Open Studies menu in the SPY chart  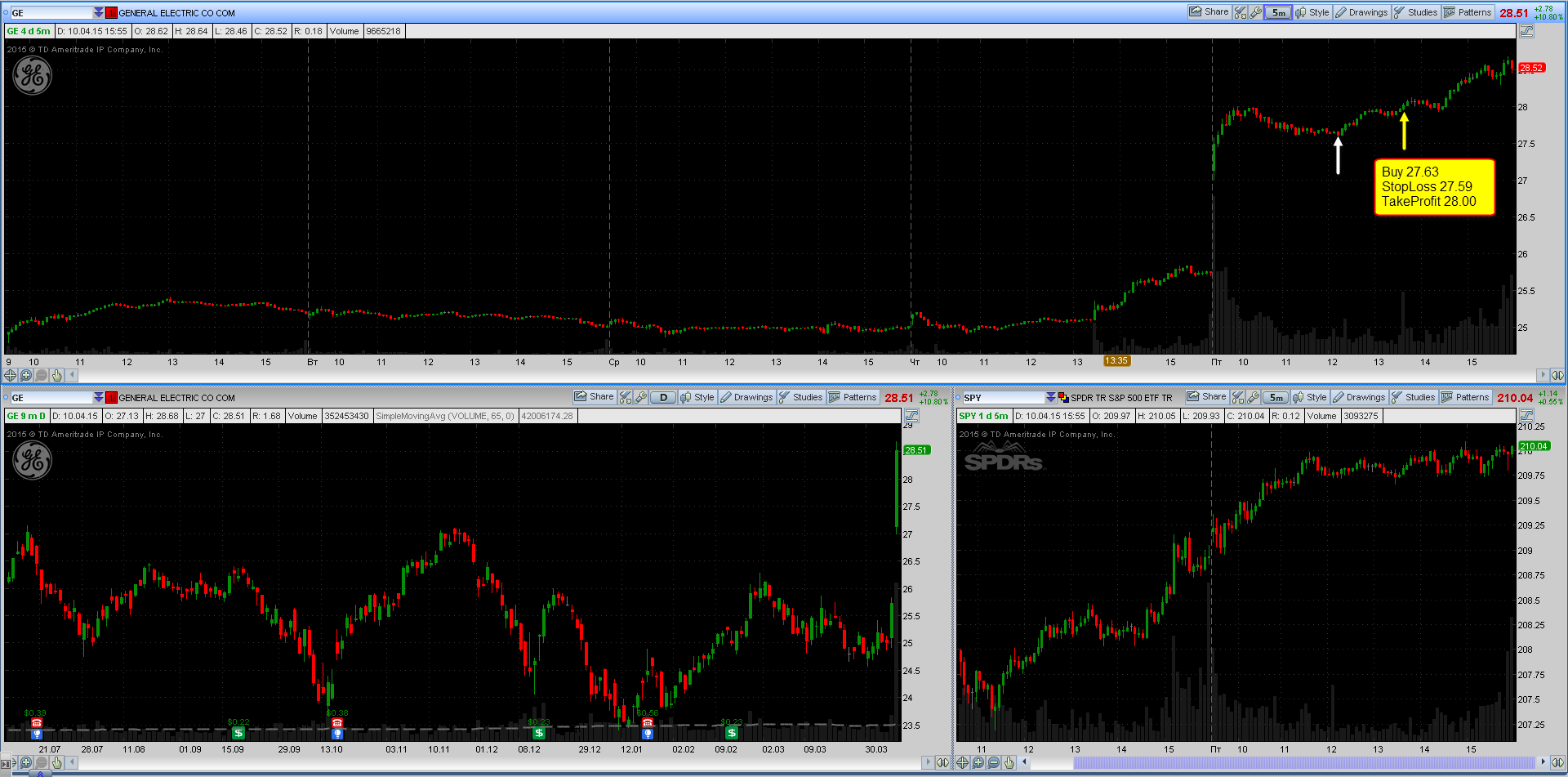1413,397
